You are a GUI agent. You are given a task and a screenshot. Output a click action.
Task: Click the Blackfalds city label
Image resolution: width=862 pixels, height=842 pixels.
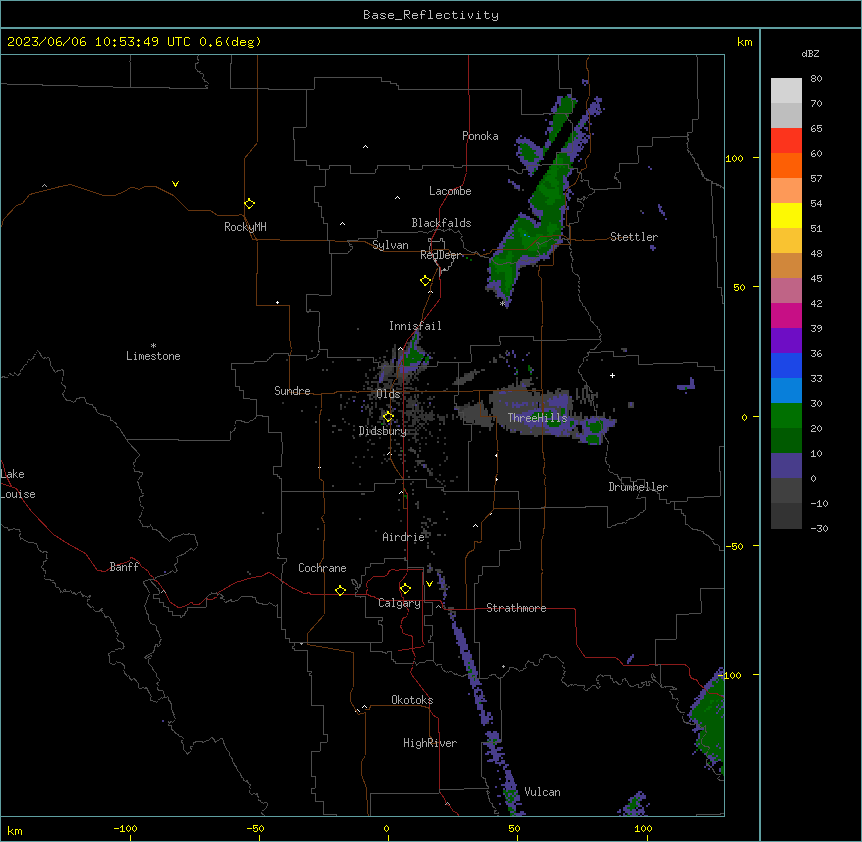(441, 223)
